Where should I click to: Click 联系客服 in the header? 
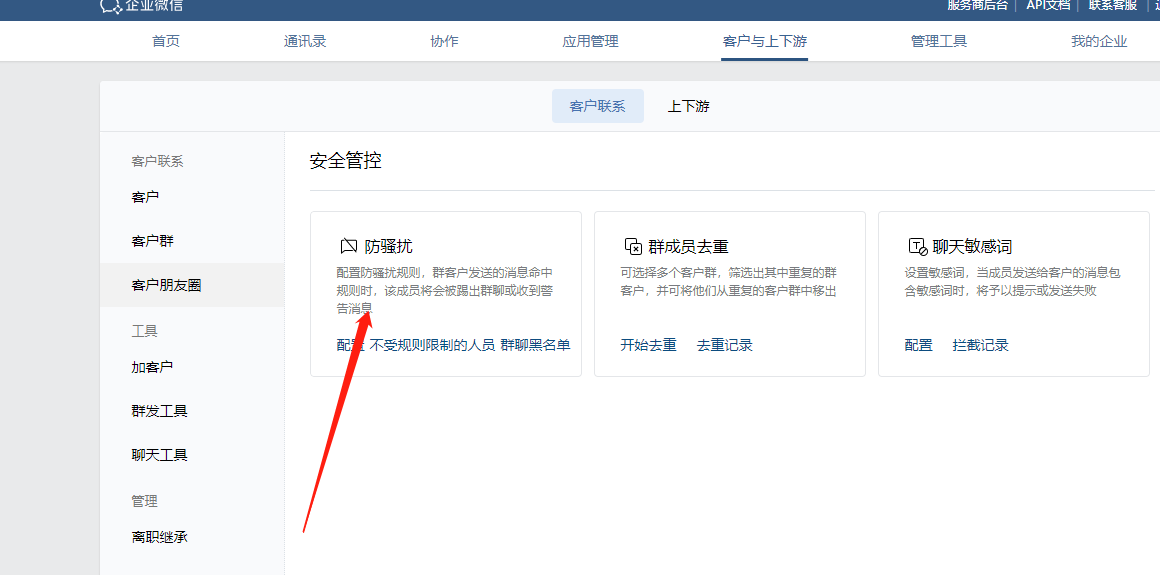[1113, 5]
